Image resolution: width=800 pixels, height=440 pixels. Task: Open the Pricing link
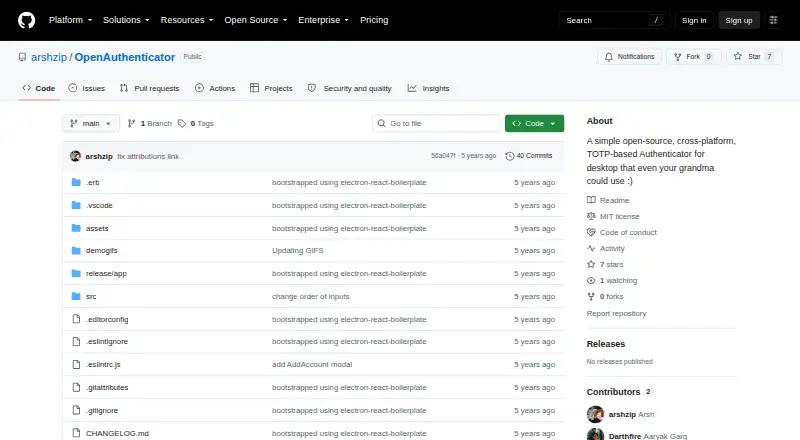(x=374, y=20)
